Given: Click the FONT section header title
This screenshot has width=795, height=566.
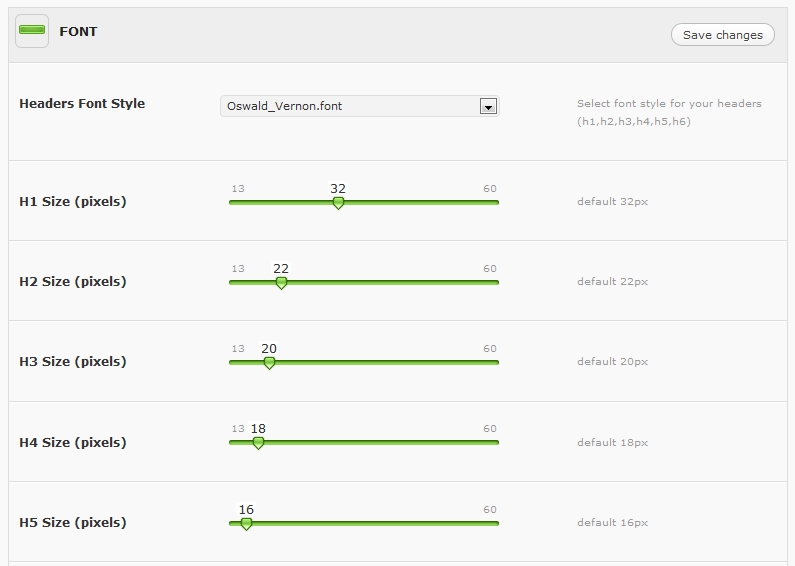Looking at the screenshot, I should pyautogui.click(x=78, y=31).
